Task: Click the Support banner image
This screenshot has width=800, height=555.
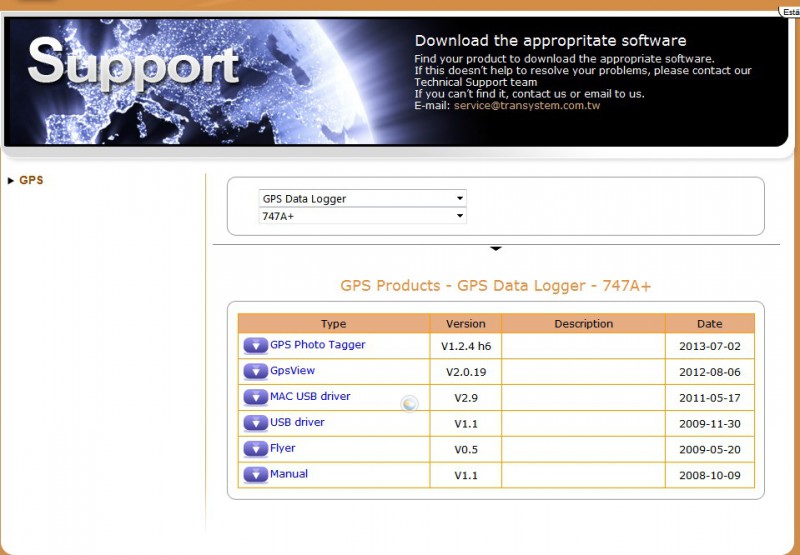Action: pyautogui.click(x=200, y=80)
